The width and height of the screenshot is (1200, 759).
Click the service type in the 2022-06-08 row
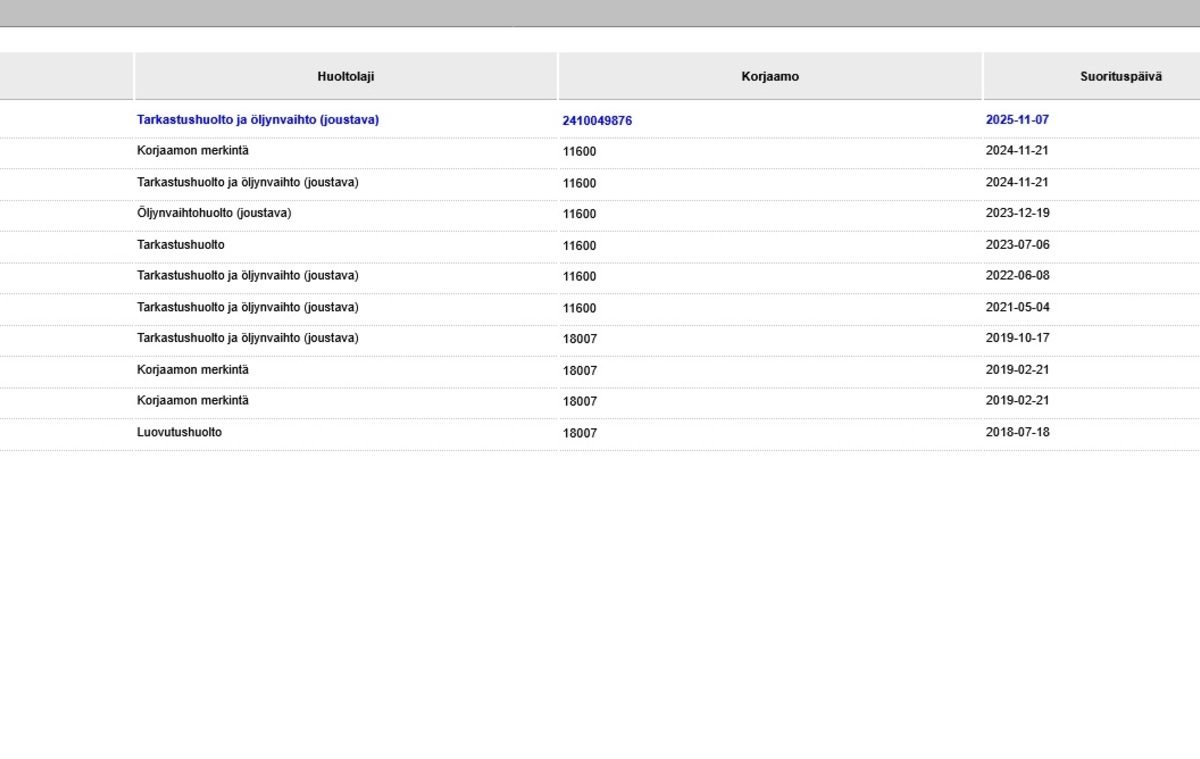click(247, 276)
